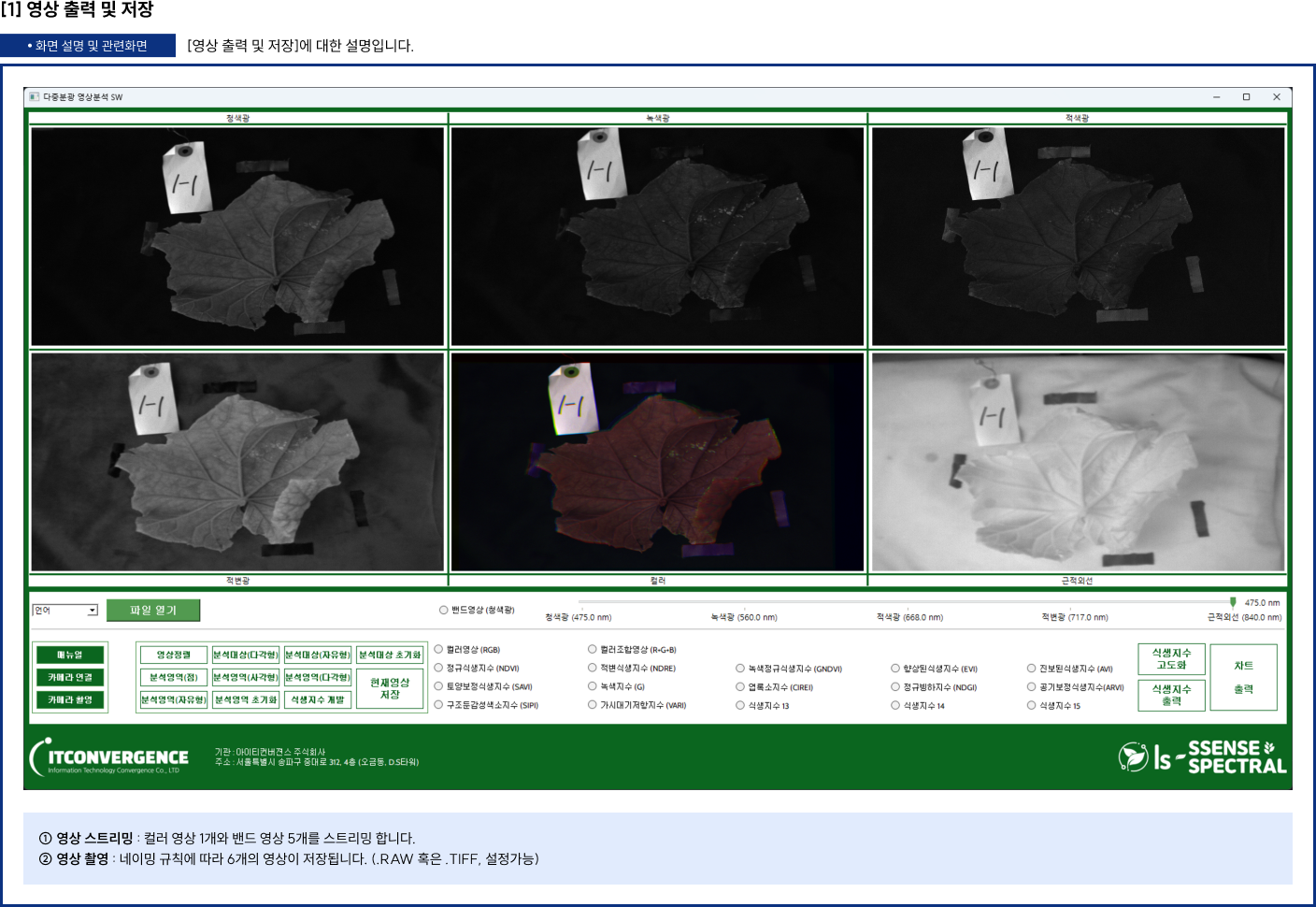This screenshot has height=907, width=1316.
Task: Reset targets with 분석대상 초기화
Action: pos(390,655)
